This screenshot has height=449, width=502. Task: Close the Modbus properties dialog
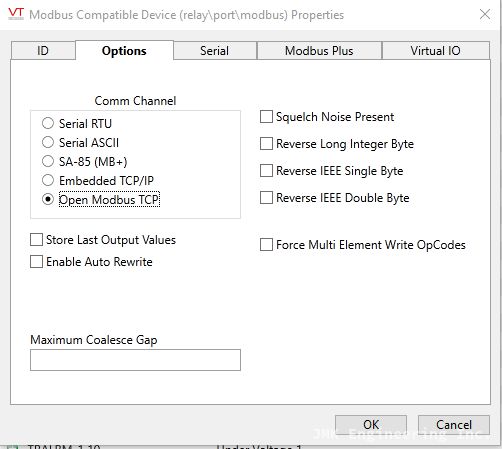tap(485, 14)
